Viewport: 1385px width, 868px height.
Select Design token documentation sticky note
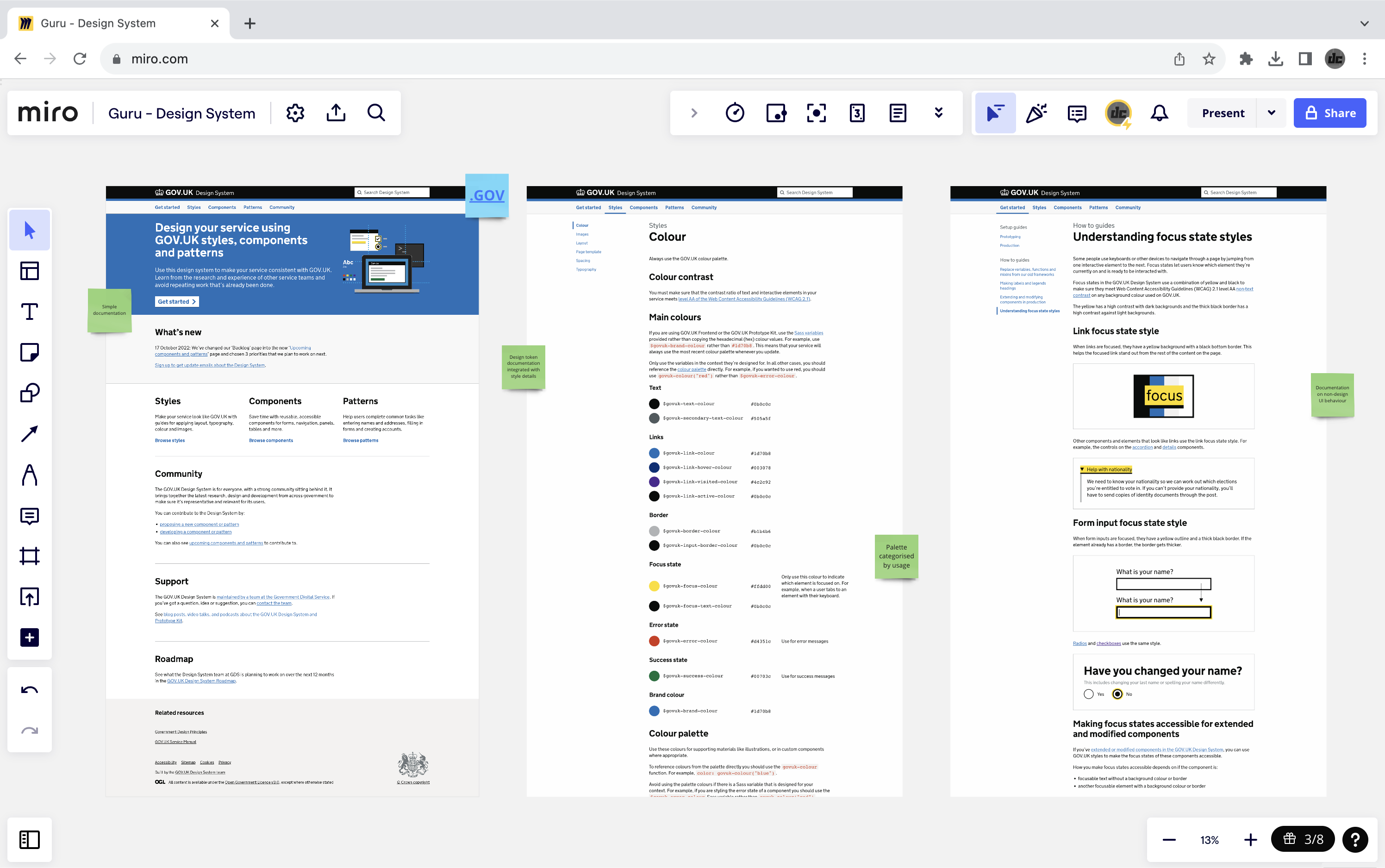pyautogui.click(x=524, y=367)
